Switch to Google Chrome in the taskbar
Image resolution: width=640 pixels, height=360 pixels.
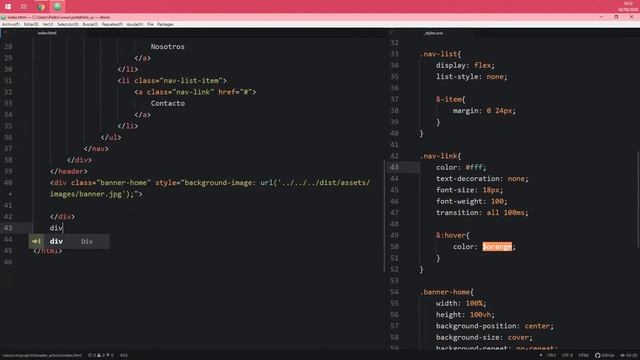(x=41, y=6)
